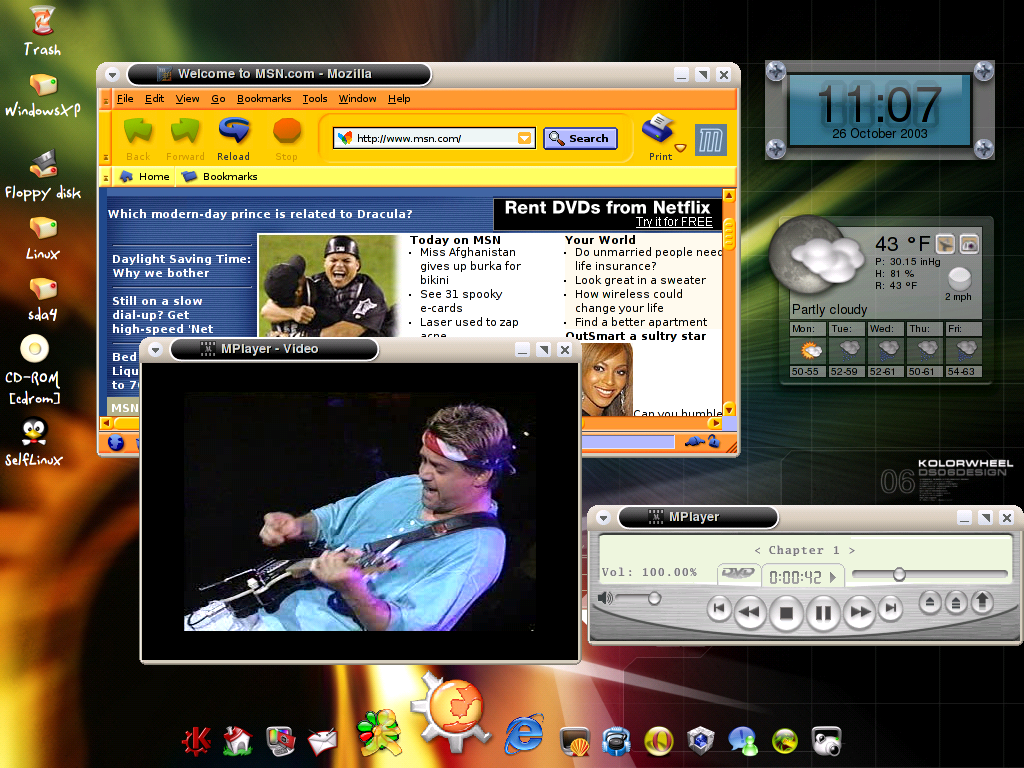Fast forward the video in MPlayer
1024x768 pixels.
[x=859, y=612]
